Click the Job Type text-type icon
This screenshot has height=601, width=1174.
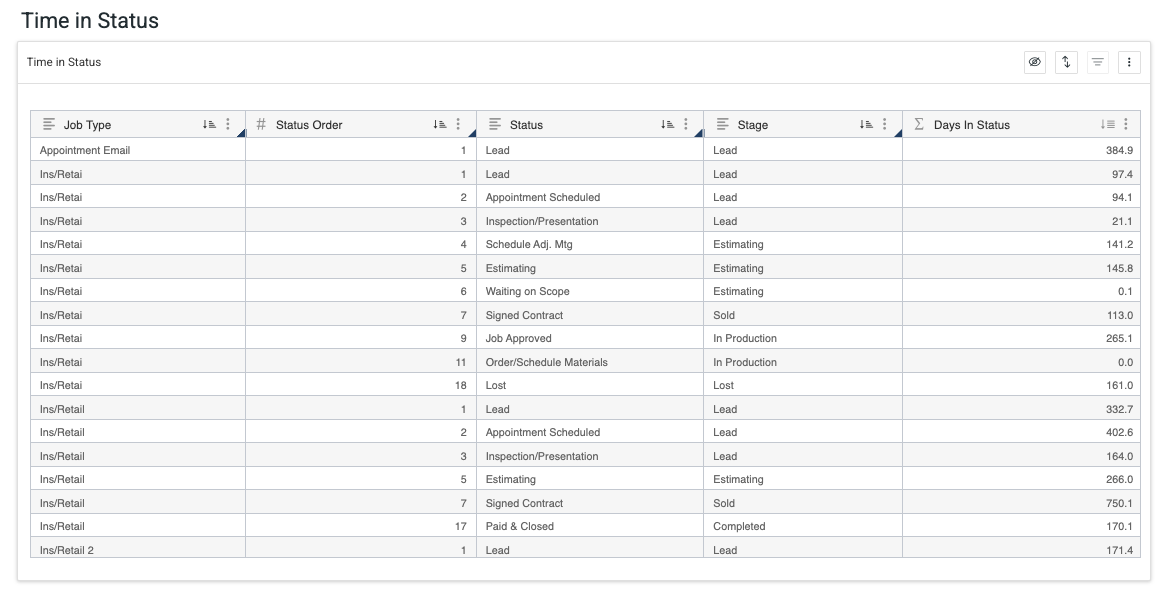[x=49, y=124]
